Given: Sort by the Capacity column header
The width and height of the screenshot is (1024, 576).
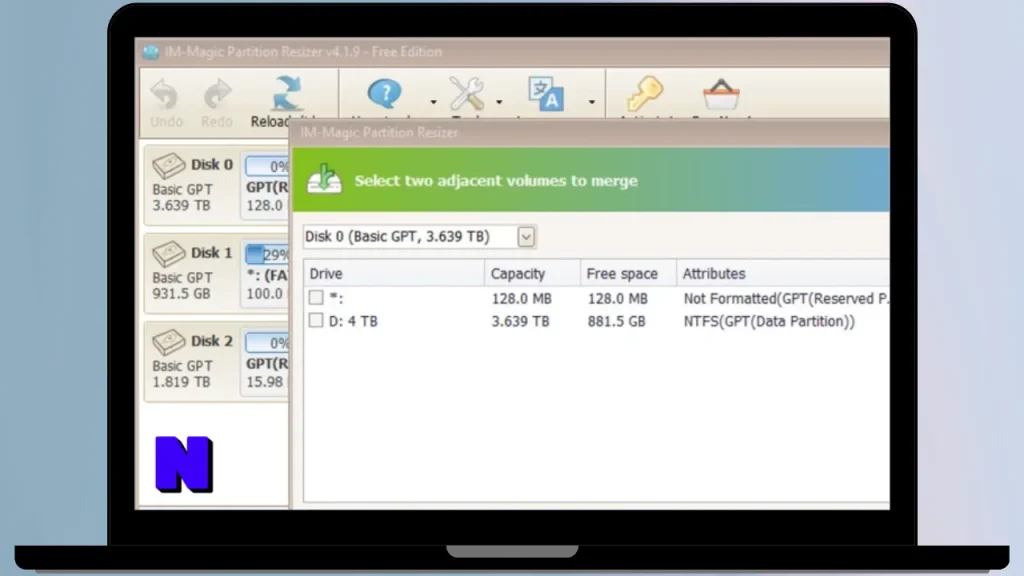Looking at the screenshot, I should (x=532, y=273).
